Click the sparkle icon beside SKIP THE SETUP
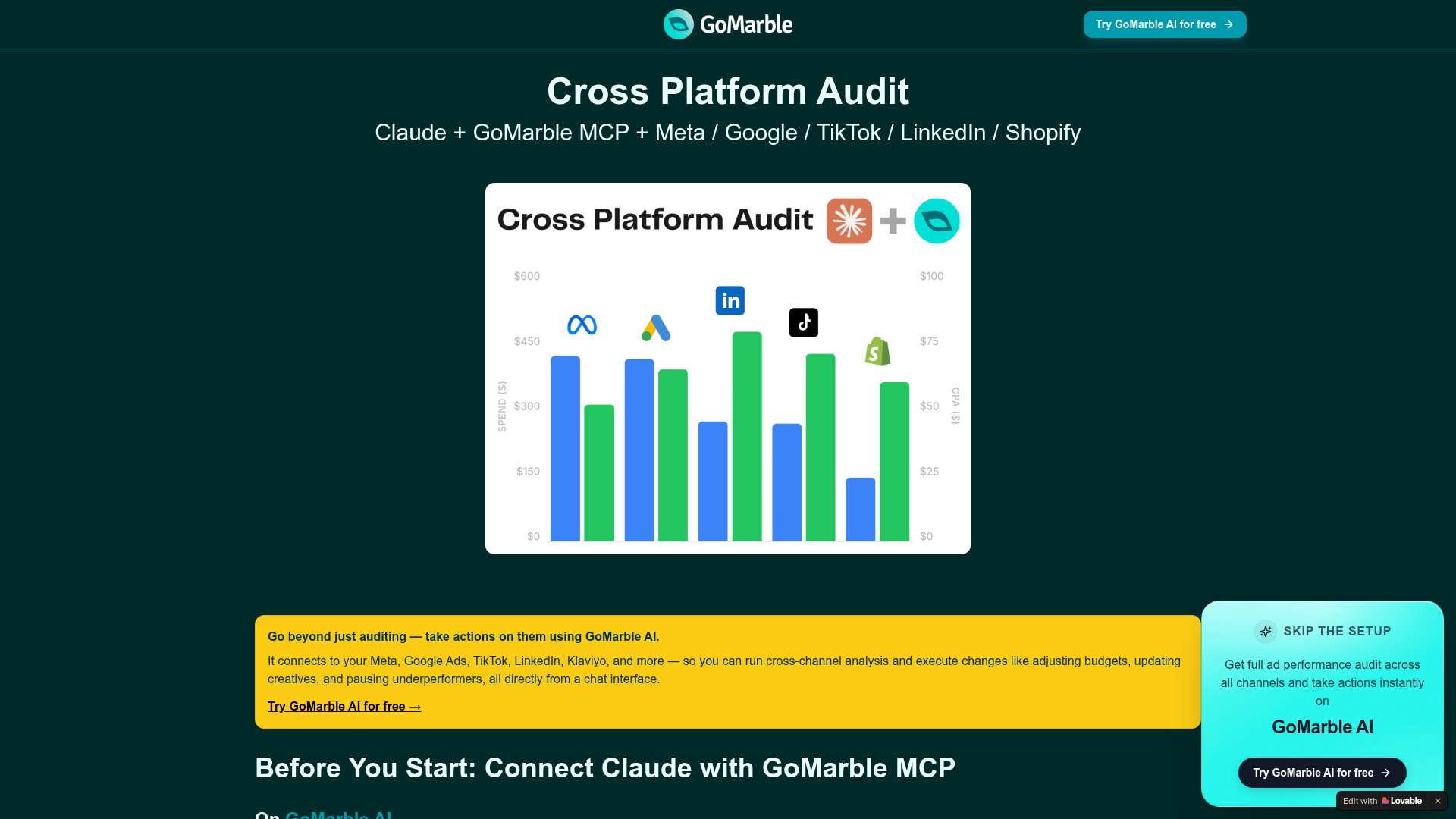 (1265, 631)
